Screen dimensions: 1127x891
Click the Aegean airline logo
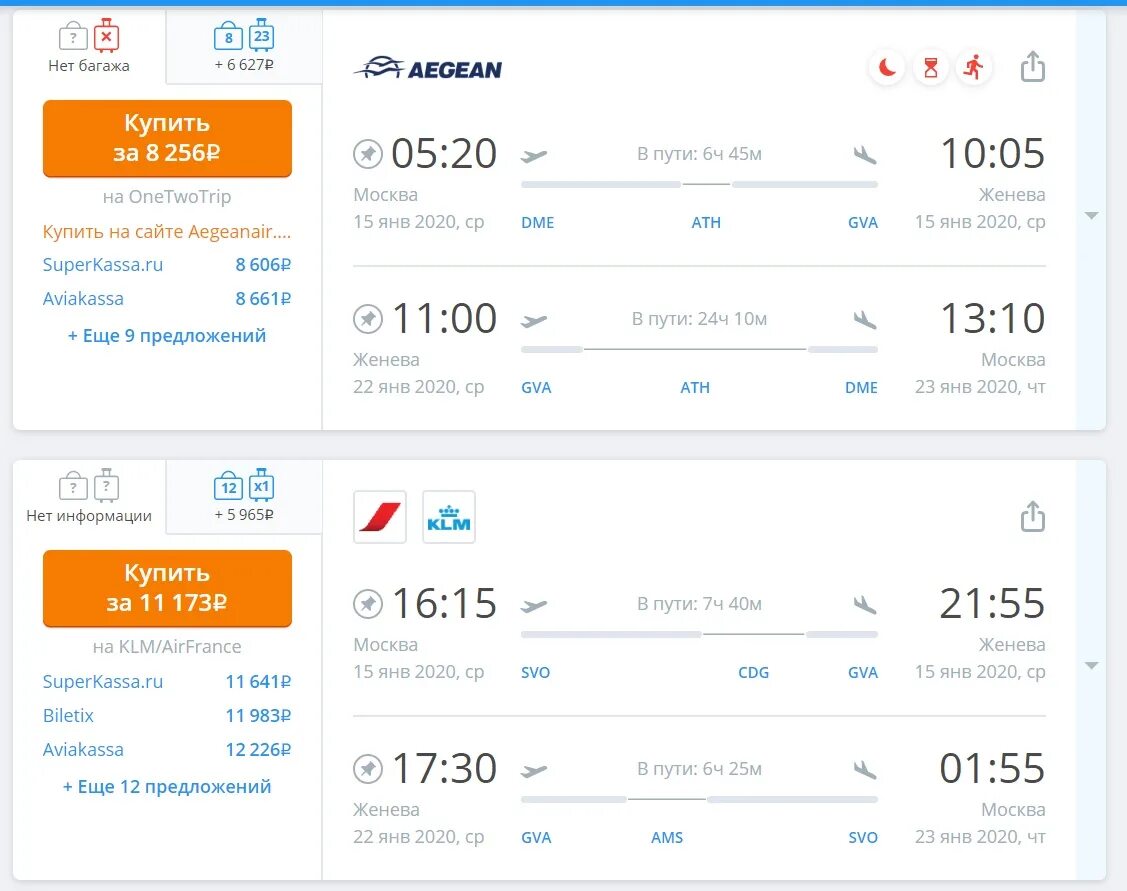(x=428, y=68)
